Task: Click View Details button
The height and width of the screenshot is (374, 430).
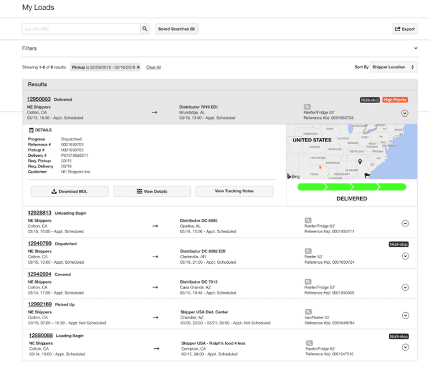Action: pos(152,191)
